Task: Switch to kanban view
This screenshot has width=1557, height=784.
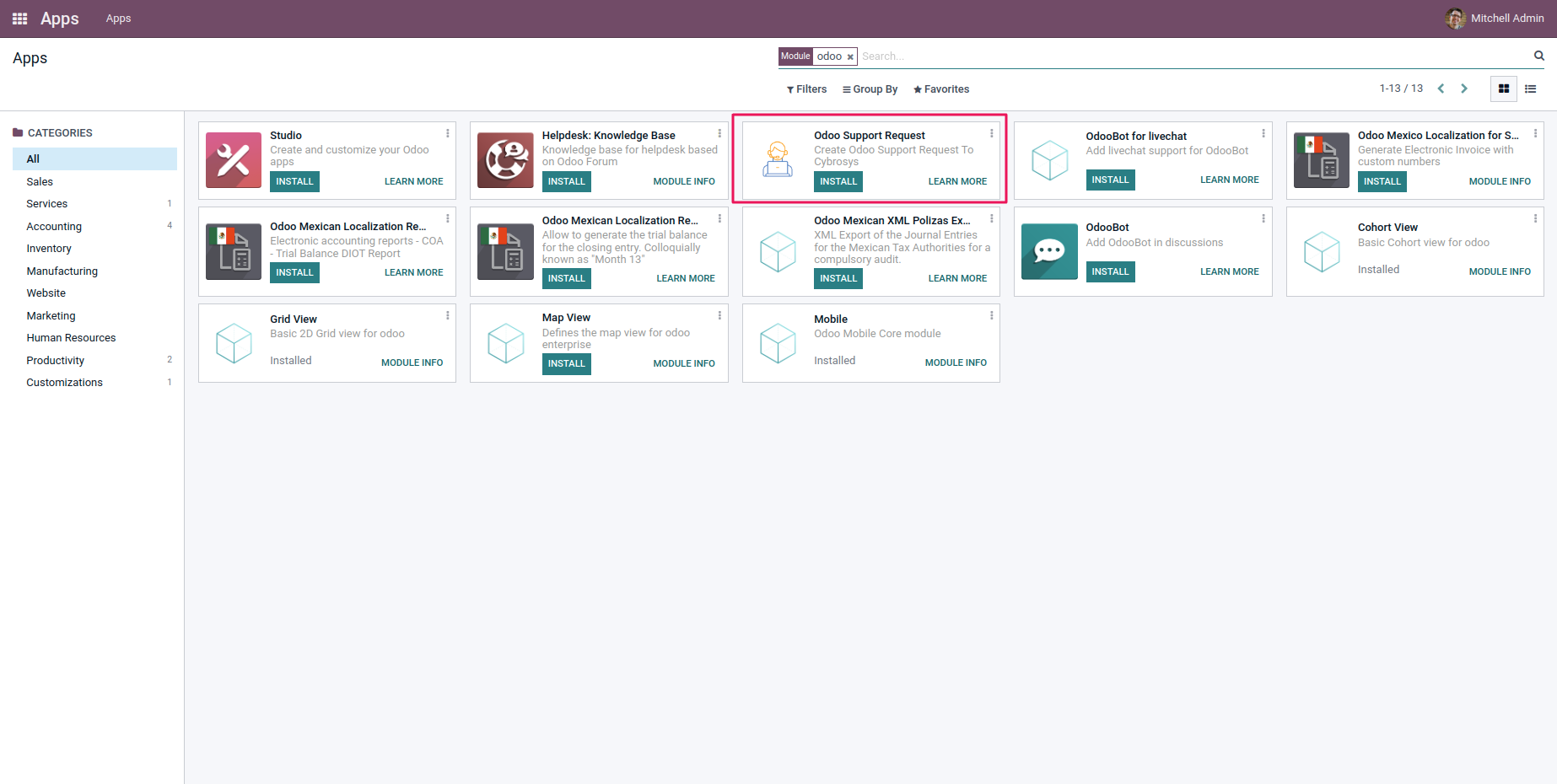Action: 1503,89
